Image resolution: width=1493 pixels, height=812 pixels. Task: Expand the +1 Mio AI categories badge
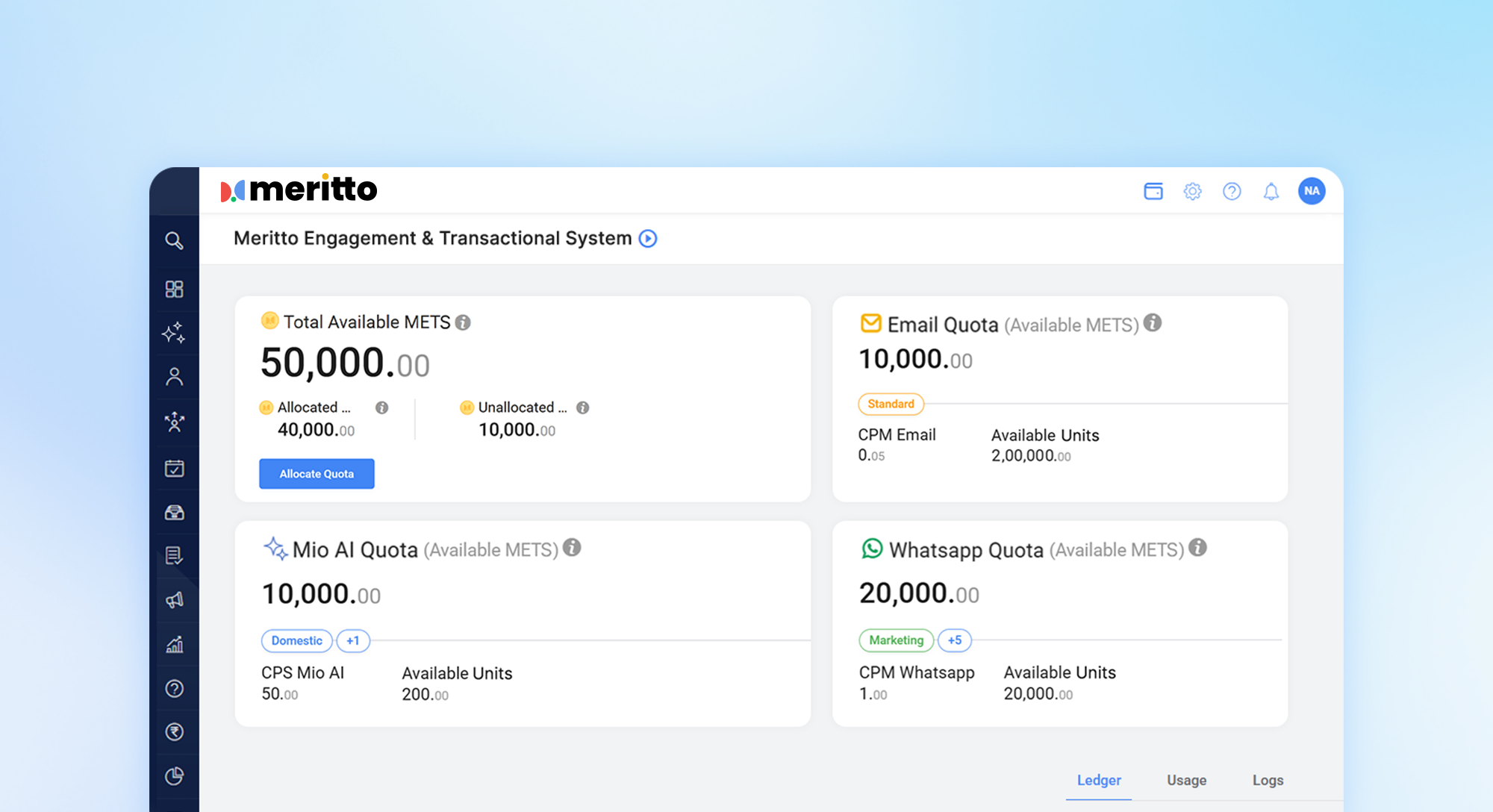pyautogui.click(x=352, y=641)
